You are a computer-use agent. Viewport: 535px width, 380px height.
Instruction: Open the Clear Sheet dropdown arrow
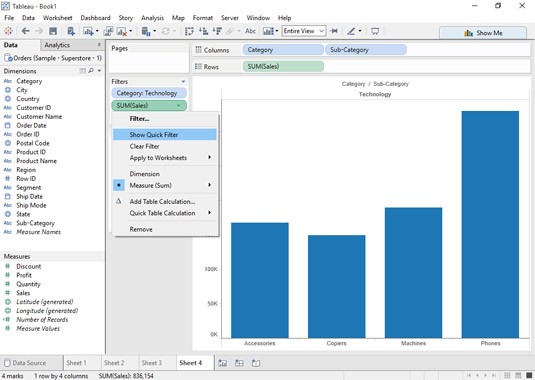point(131,31)
